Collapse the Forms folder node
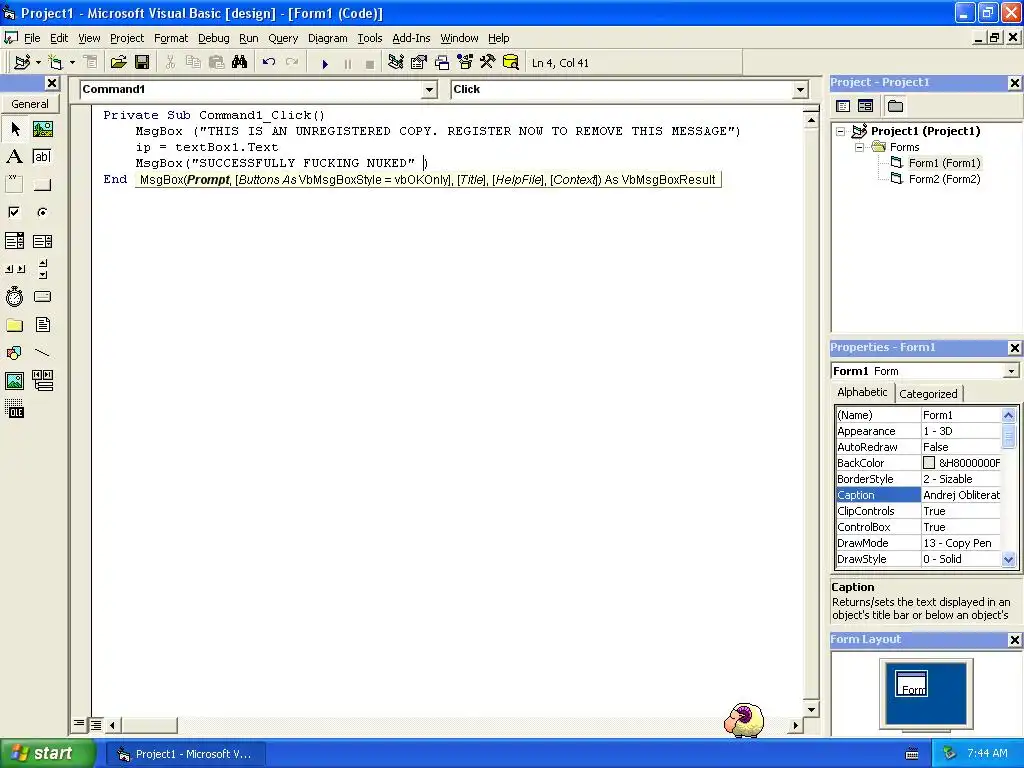The width and height of the screenshot is (1024, 768). (x=859, y=148)
